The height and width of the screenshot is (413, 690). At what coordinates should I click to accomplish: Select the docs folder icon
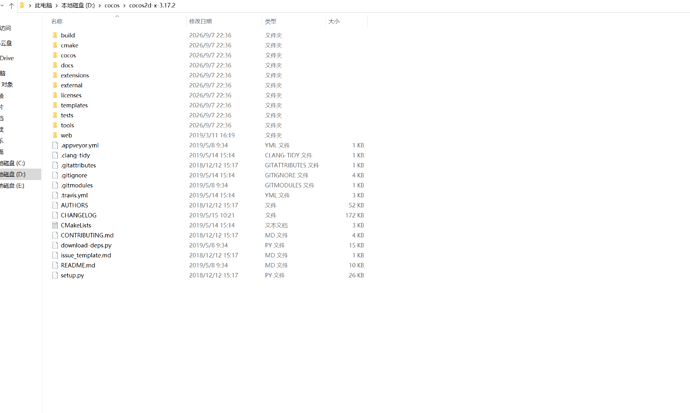point(55,65)
